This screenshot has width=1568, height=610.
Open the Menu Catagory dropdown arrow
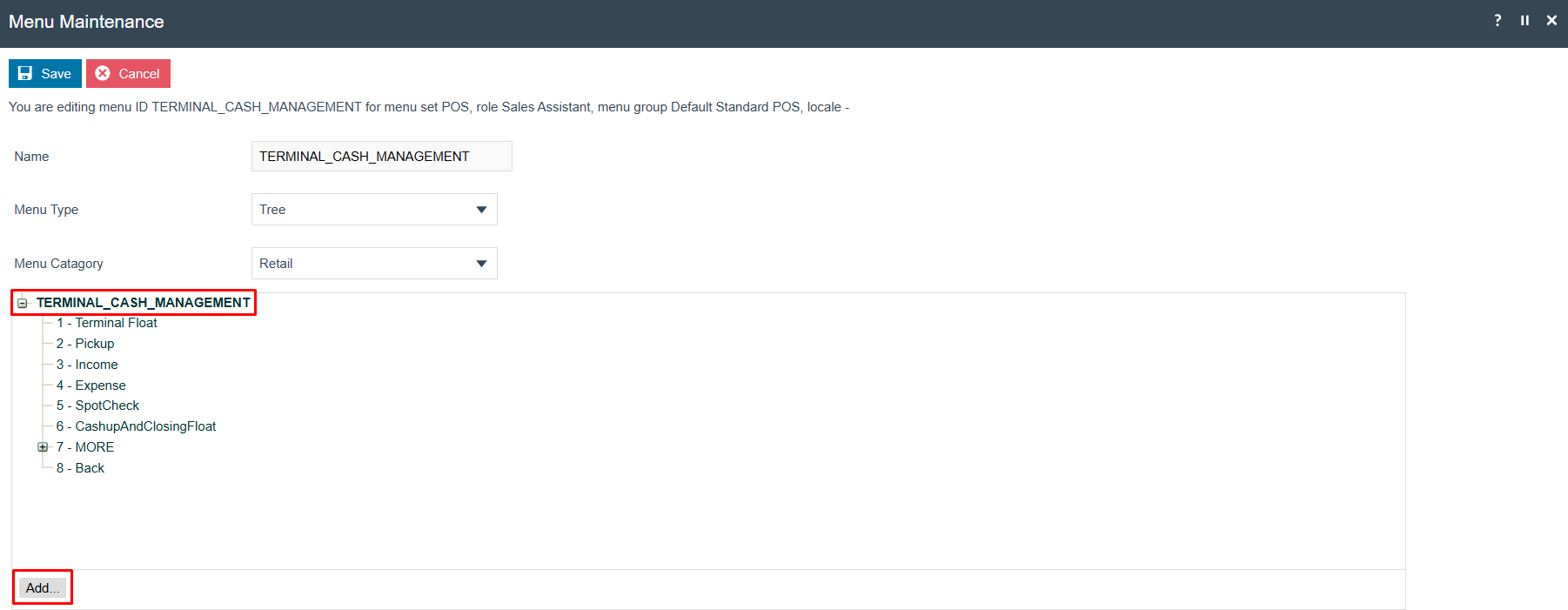click(481, 264)
